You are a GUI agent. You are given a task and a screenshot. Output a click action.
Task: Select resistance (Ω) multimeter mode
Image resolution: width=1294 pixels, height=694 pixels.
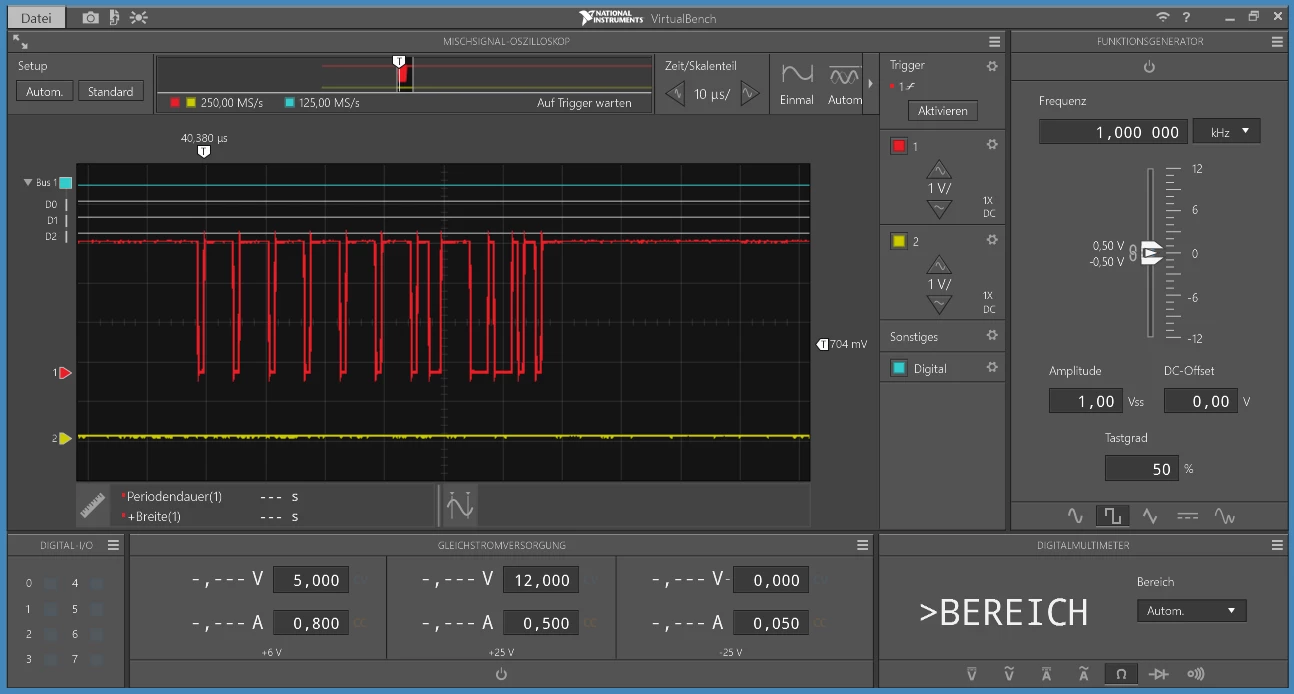(x=1121, y=674)
